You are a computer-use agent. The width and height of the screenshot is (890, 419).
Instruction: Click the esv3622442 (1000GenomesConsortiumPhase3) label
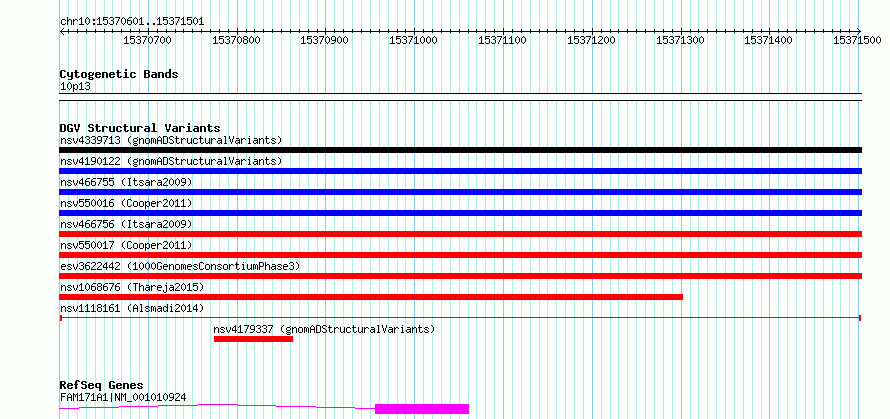point(180,266)
